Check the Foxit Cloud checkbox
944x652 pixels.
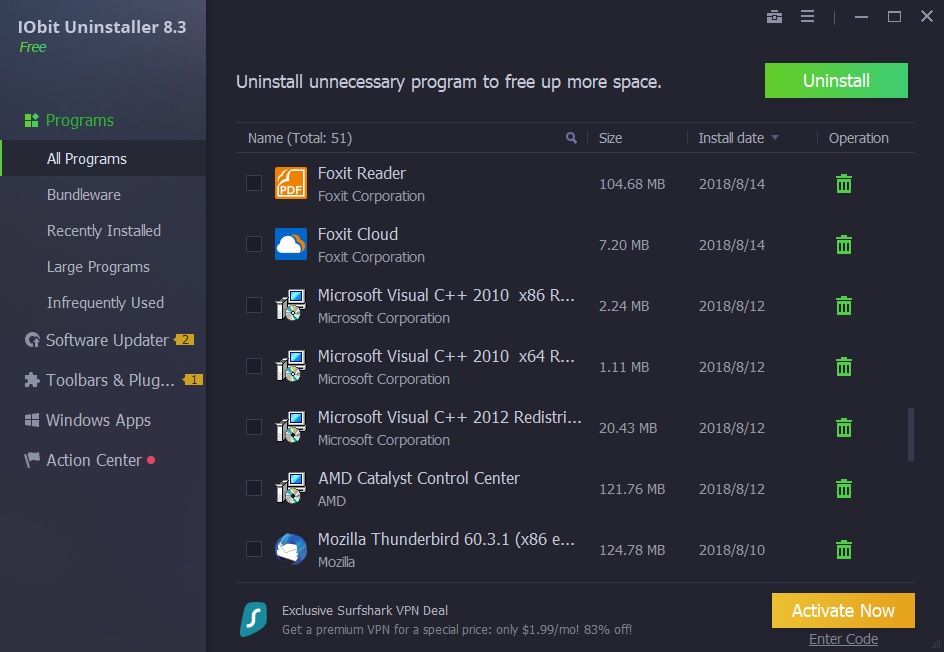pos(254,244)
